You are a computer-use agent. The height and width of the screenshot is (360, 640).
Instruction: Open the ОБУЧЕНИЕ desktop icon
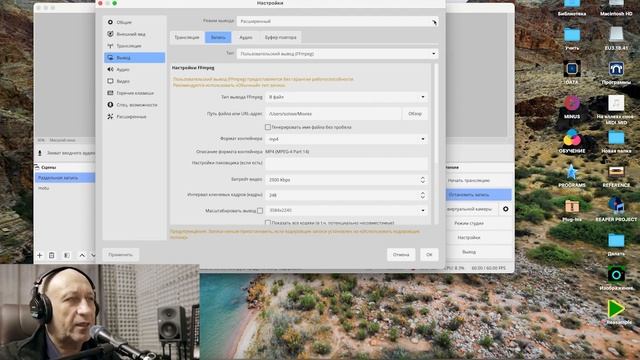572,138
